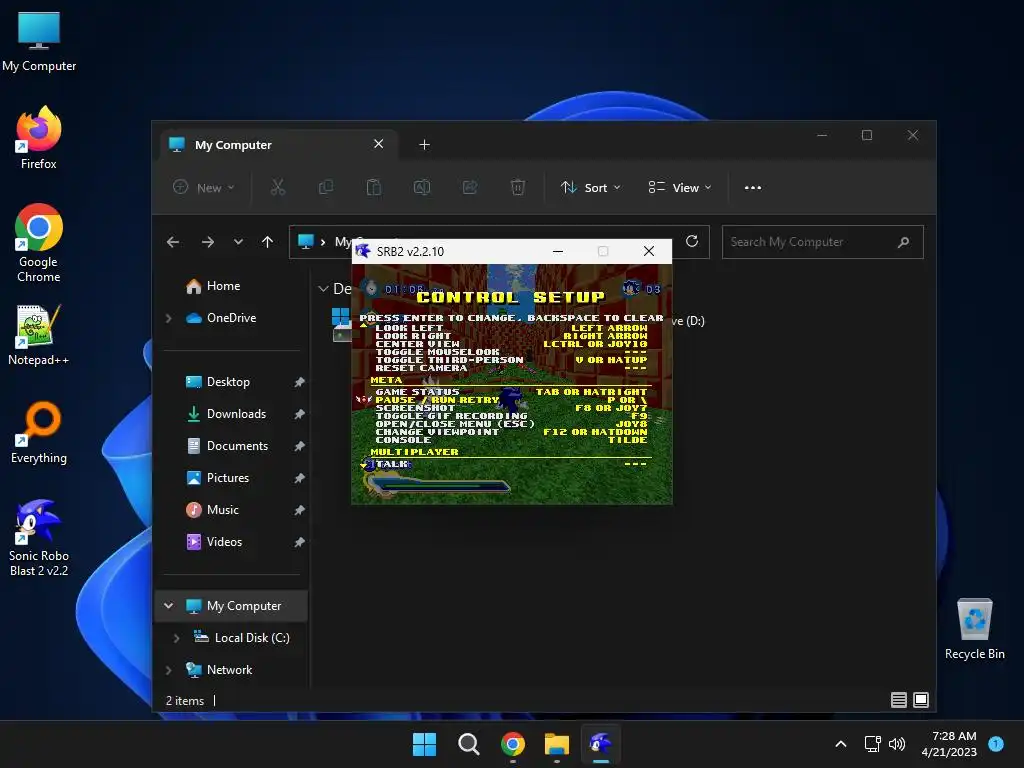Open File Explorer from the taskbar
1024x768 pixels.
click(557, 744)
